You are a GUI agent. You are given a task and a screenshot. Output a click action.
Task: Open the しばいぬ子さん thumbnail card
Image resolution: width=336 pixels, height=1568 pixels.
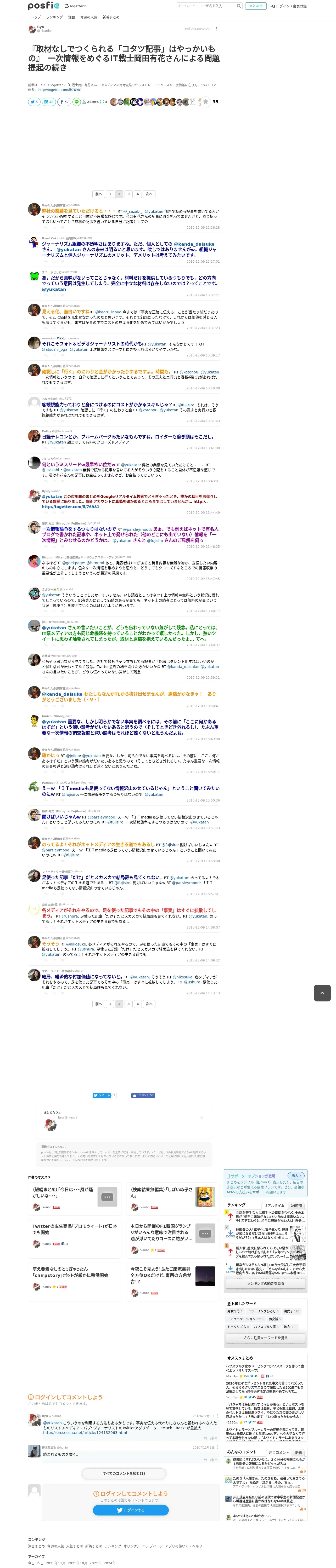pos(205,1197)
